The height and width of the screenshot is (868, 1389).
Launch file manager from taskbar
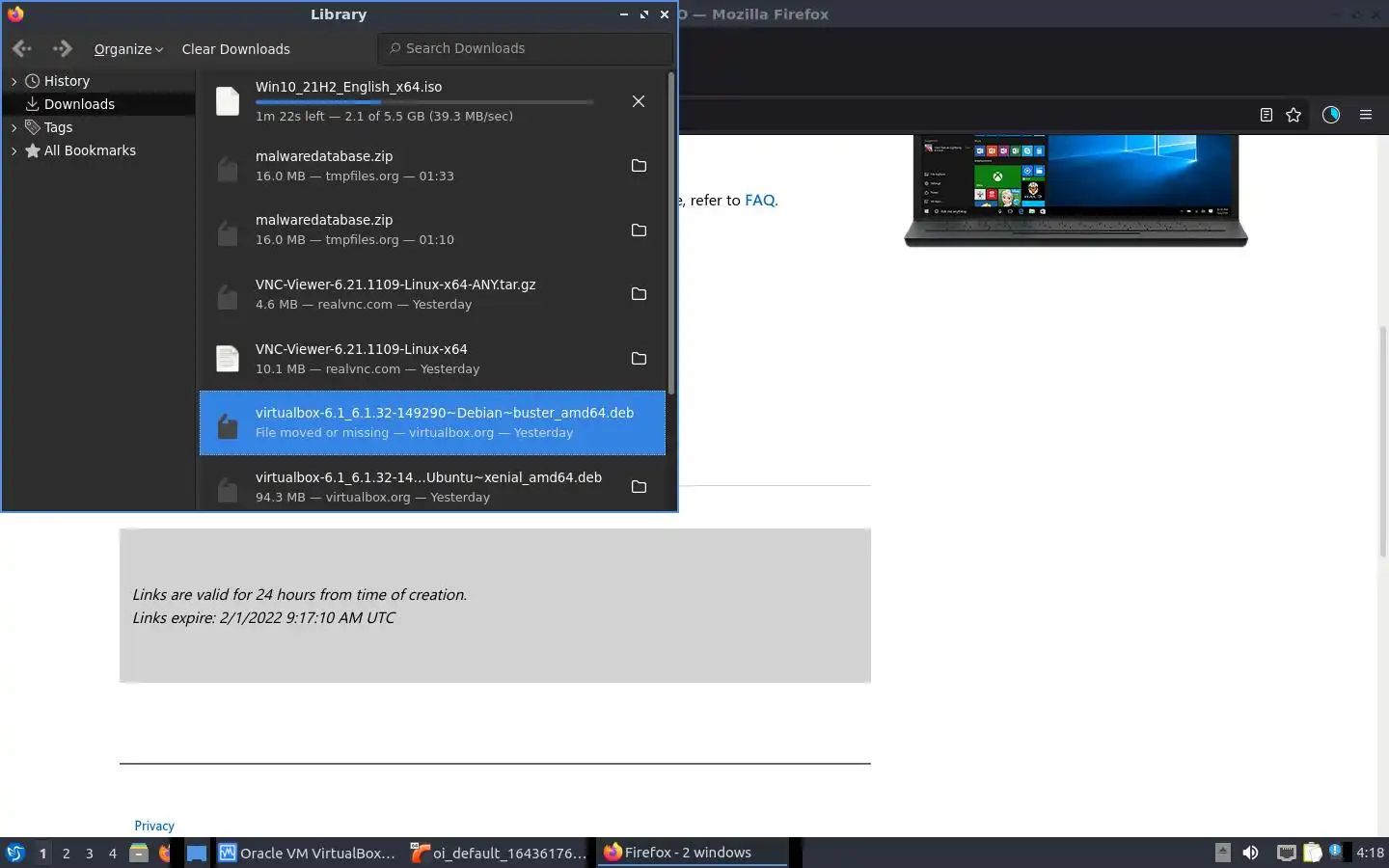[x=139, y=853]
